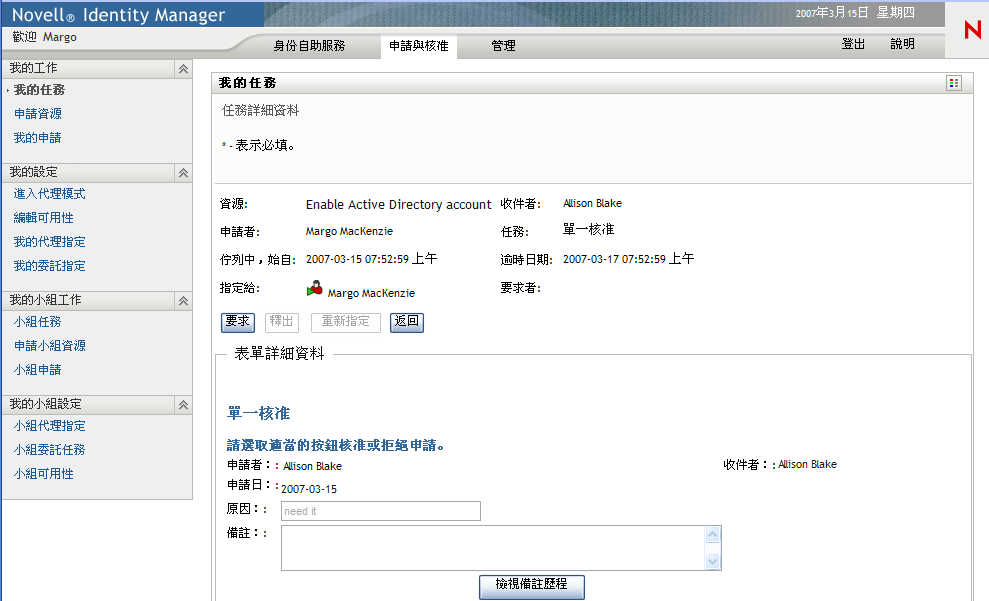The height and width of the screenshot is (601, 989).
Task: Click the 逾時日期 value 2007-03-17 07:52:59
Action: [628, 259]
